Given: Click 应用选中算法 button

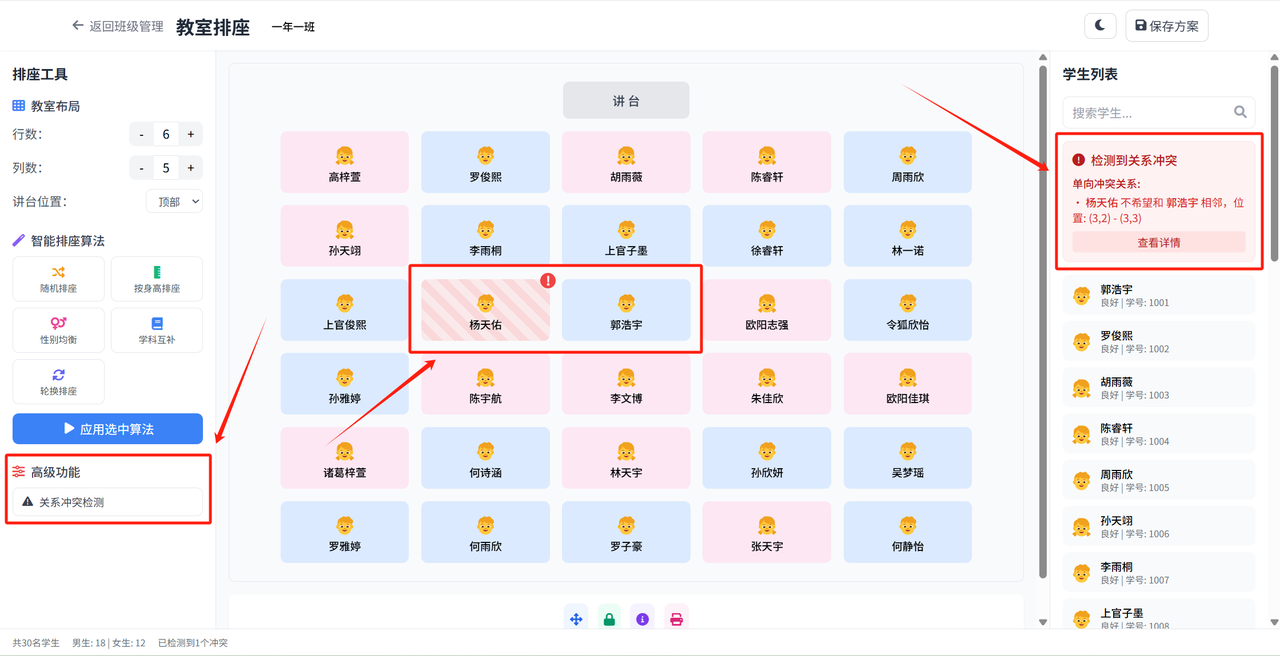Looking at the screenshot, I should pos(108,429).
